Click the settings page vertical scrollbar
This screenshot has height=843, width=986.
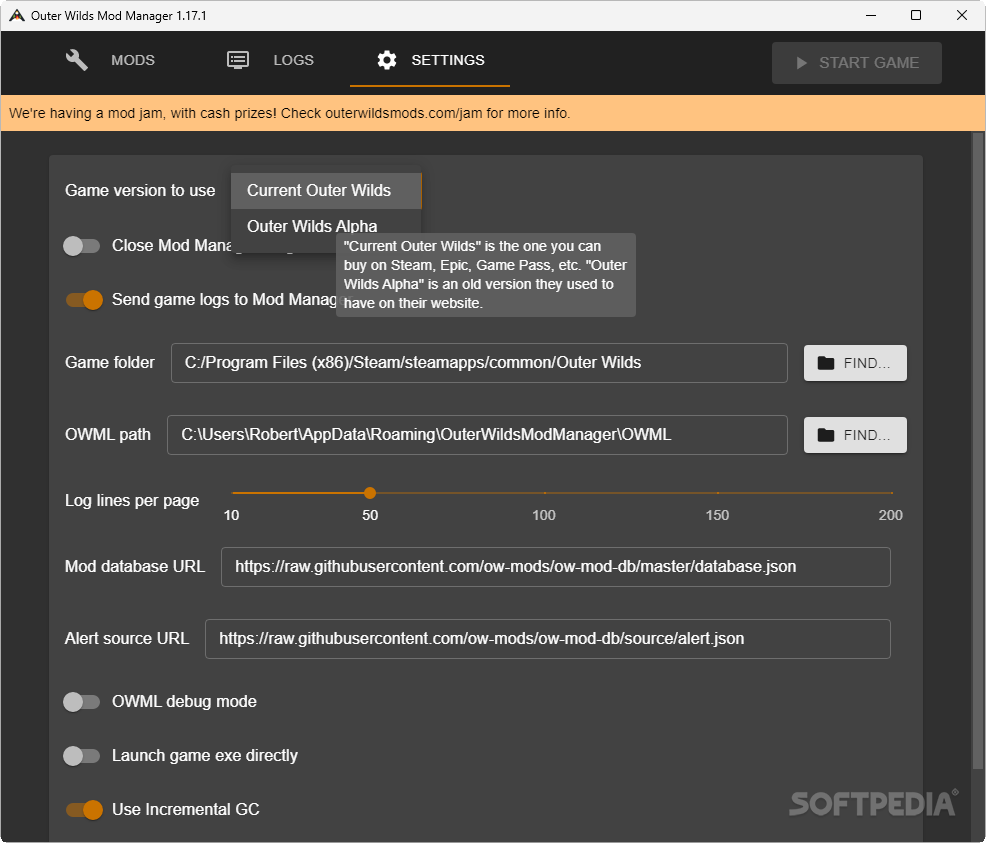pos(978,450)
